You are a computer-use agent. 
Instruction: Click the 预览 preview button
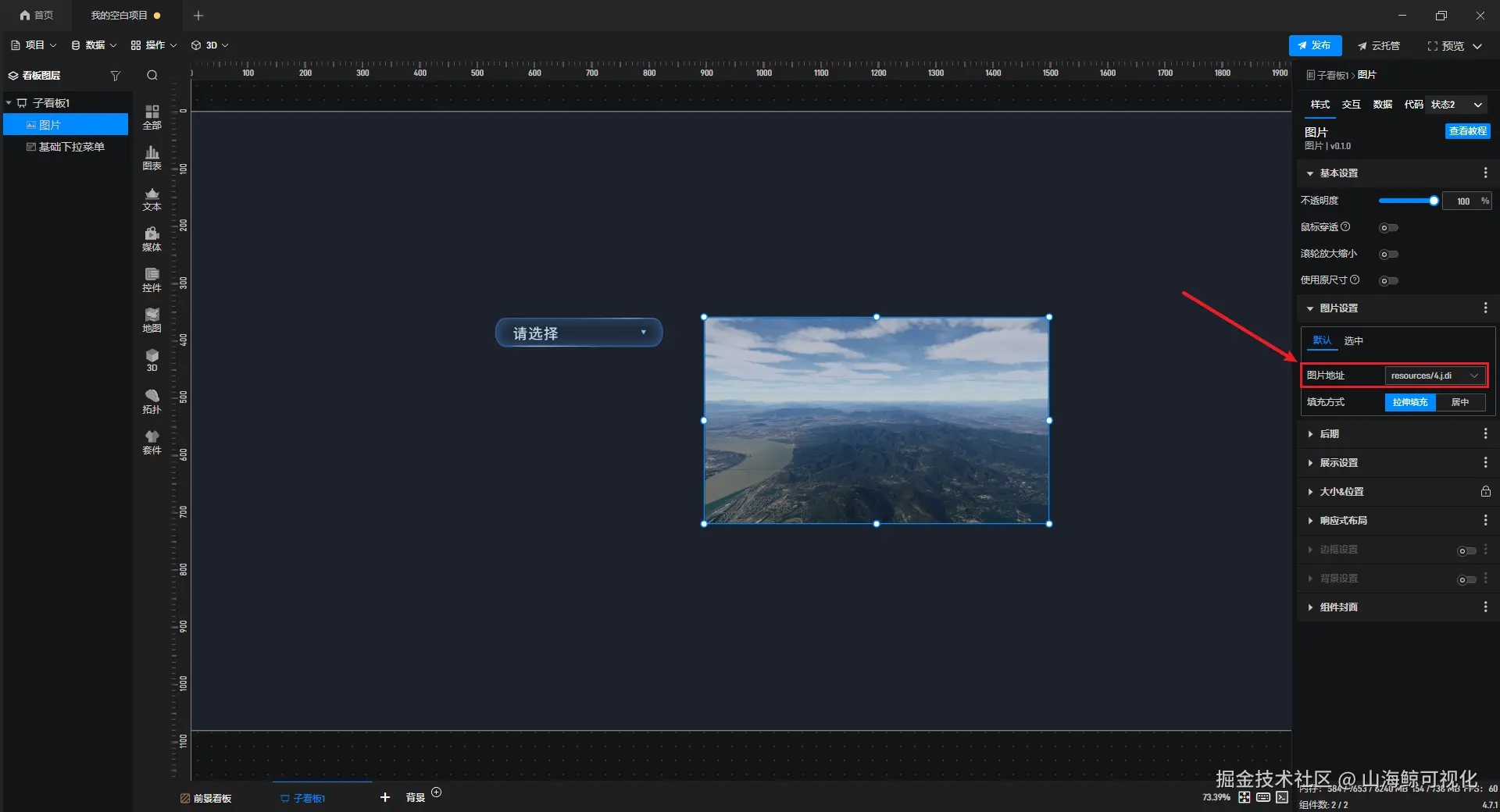click(x=1446, y=46)
